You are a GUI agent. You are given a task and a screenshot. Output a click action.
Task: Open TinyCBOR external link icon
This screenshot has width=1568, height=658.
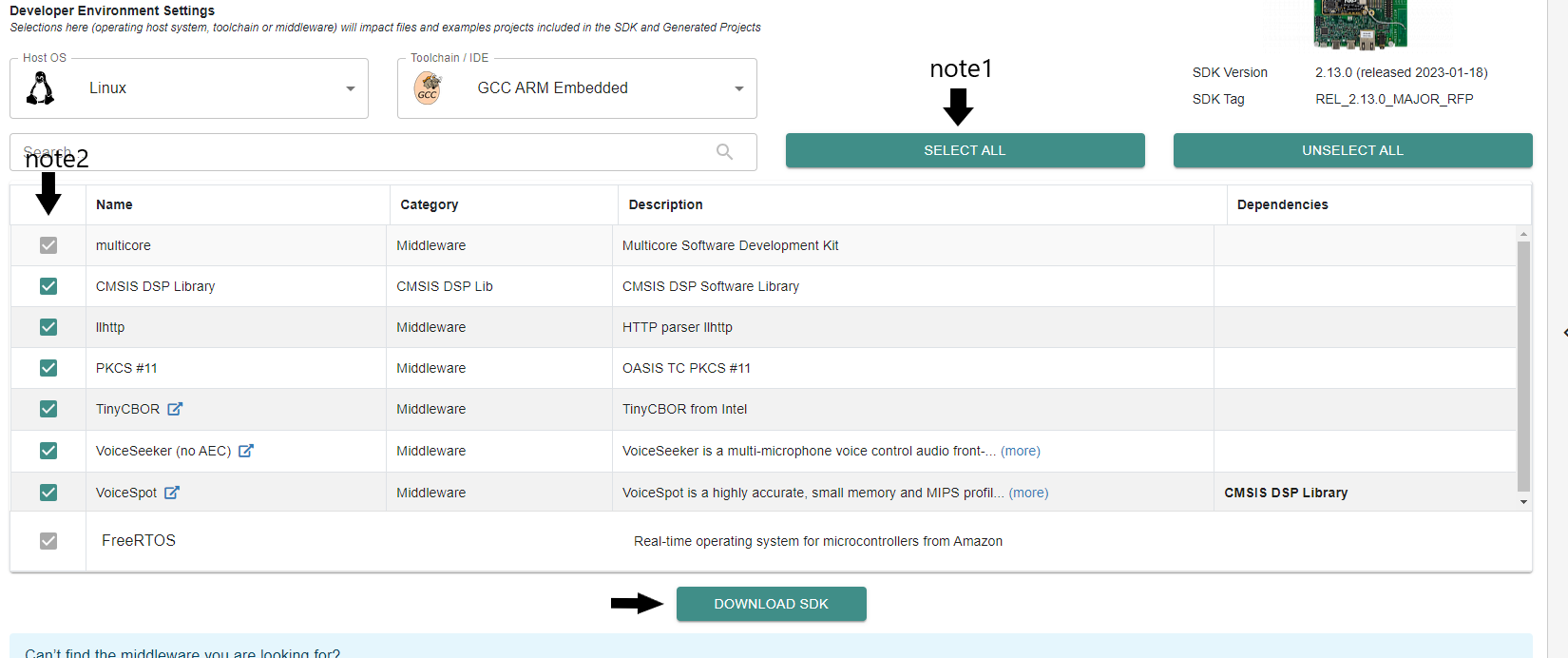(x=175, y=409)
